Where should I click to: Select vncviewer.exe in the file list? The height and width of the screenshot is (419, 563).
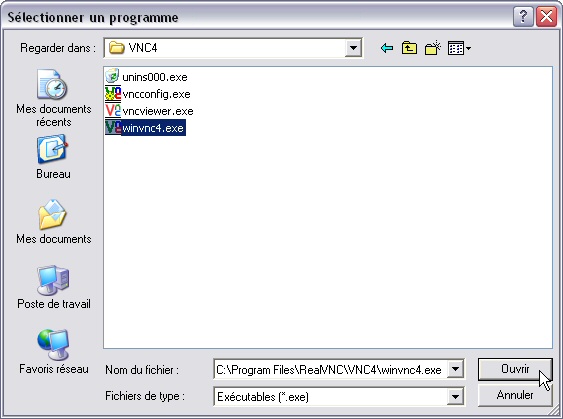[149, 111]
